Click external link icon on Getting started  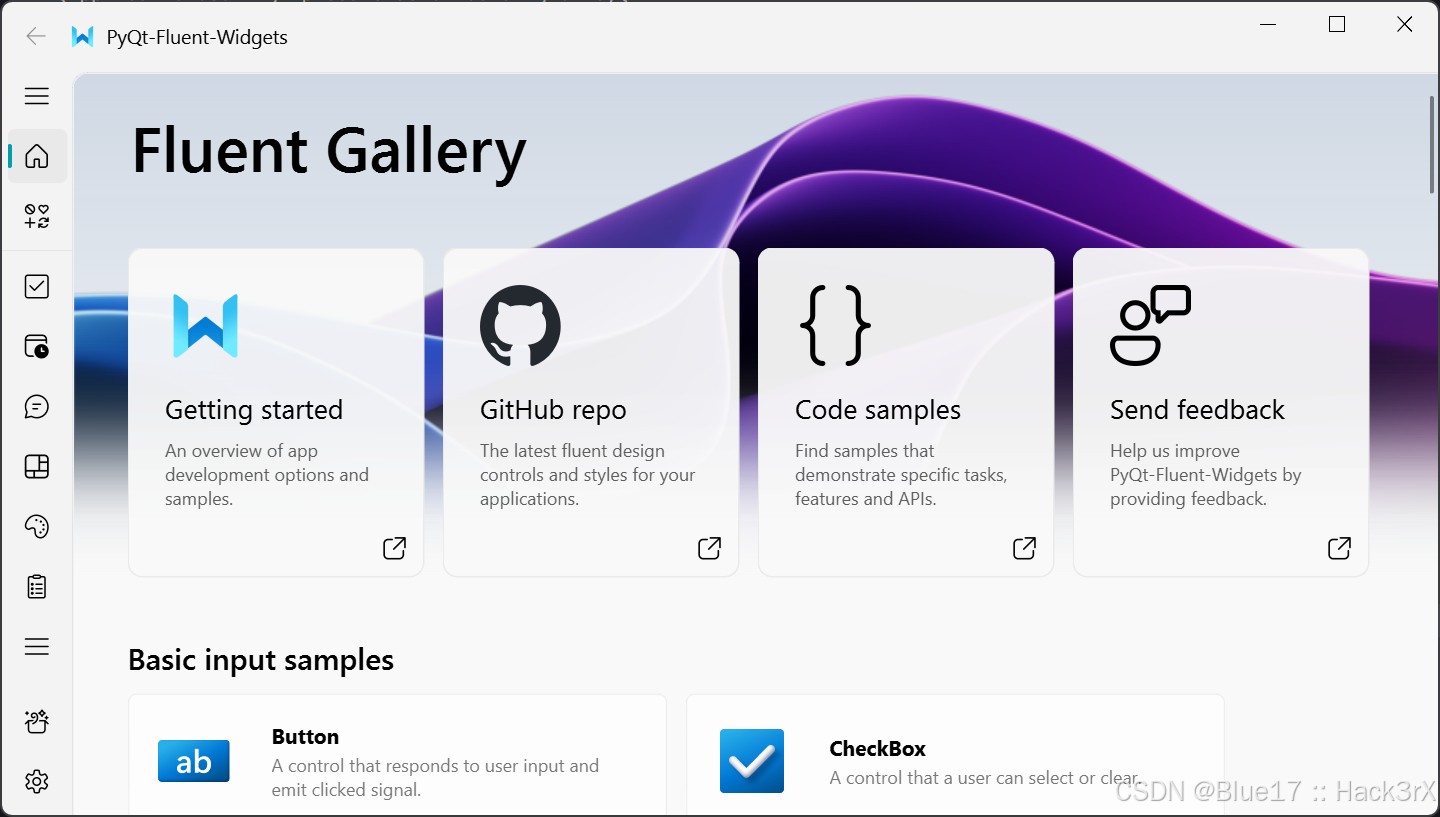coord(395,548)
